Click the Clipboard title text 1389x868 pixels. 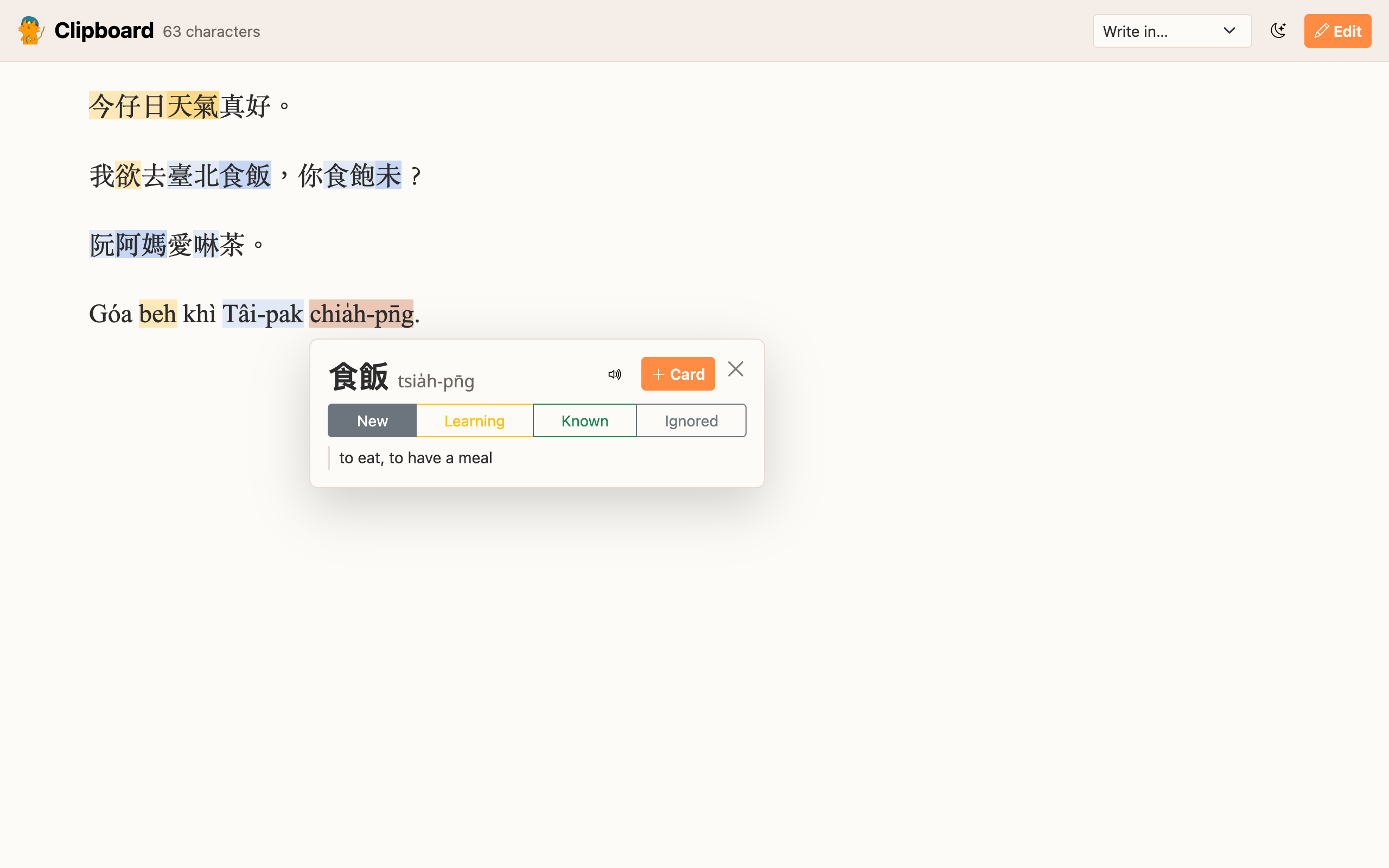point(104,30)
